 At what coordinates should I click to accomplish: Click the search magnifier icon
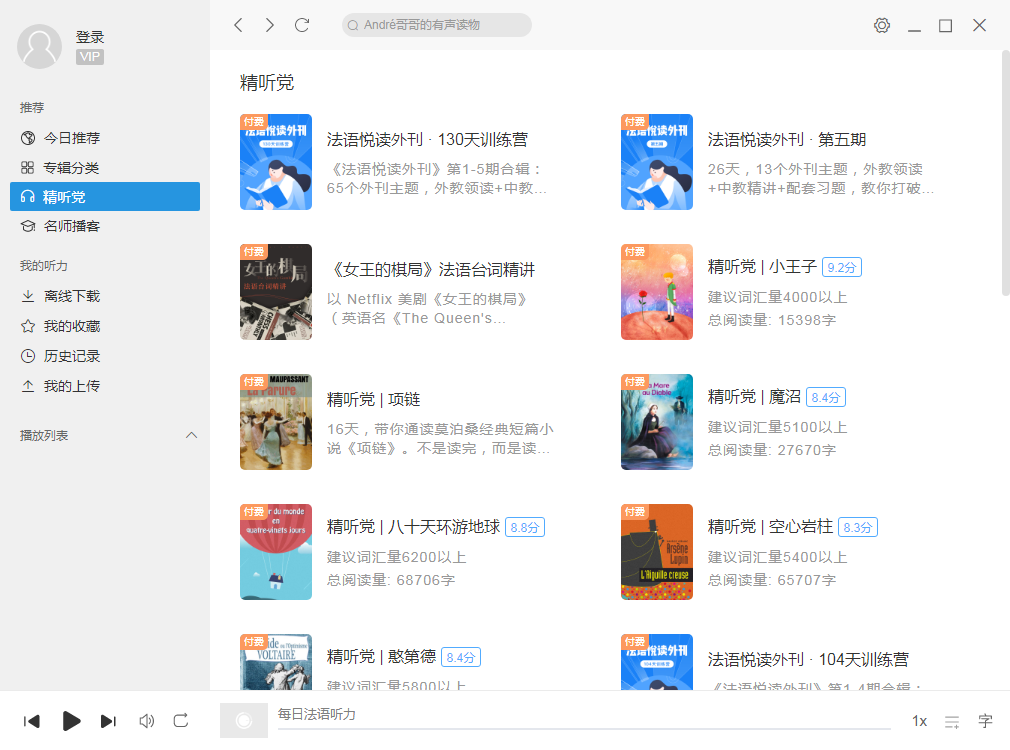(x=353, y=25)
